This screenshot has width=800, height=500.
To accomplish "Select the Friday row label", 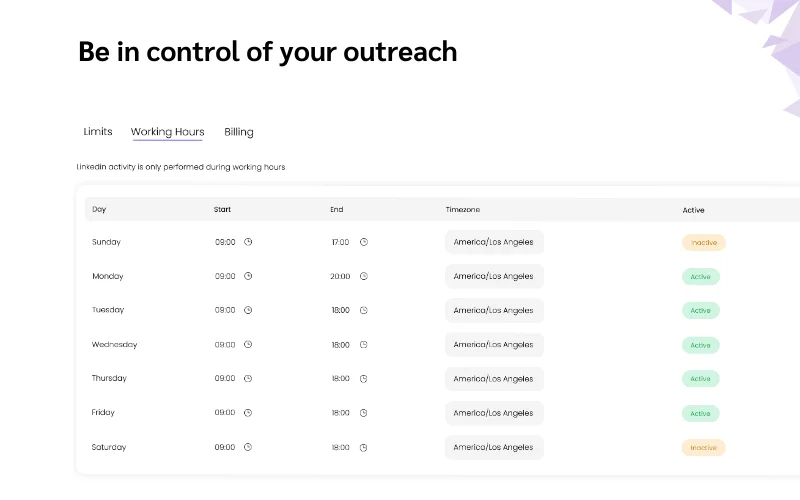I will [103, 412].
